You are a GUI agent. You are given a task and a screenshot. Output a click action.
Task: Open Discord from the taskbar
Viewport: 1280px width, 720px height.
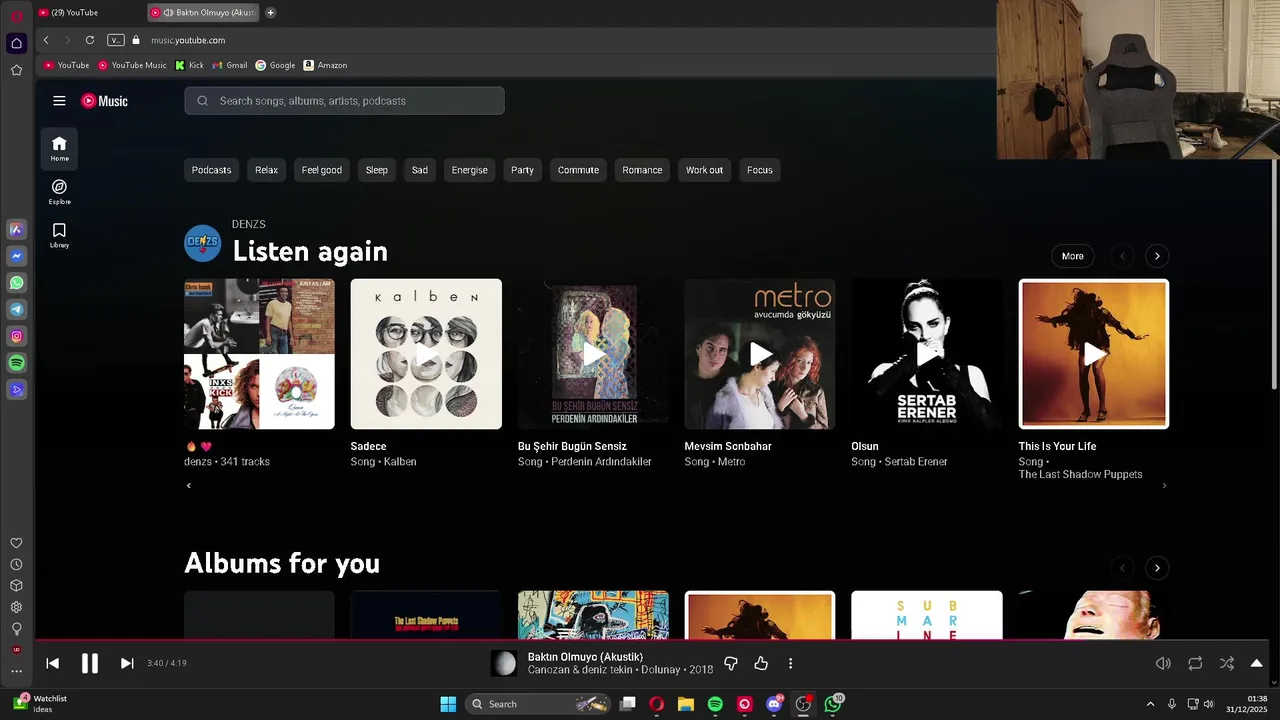coord(774,704)
